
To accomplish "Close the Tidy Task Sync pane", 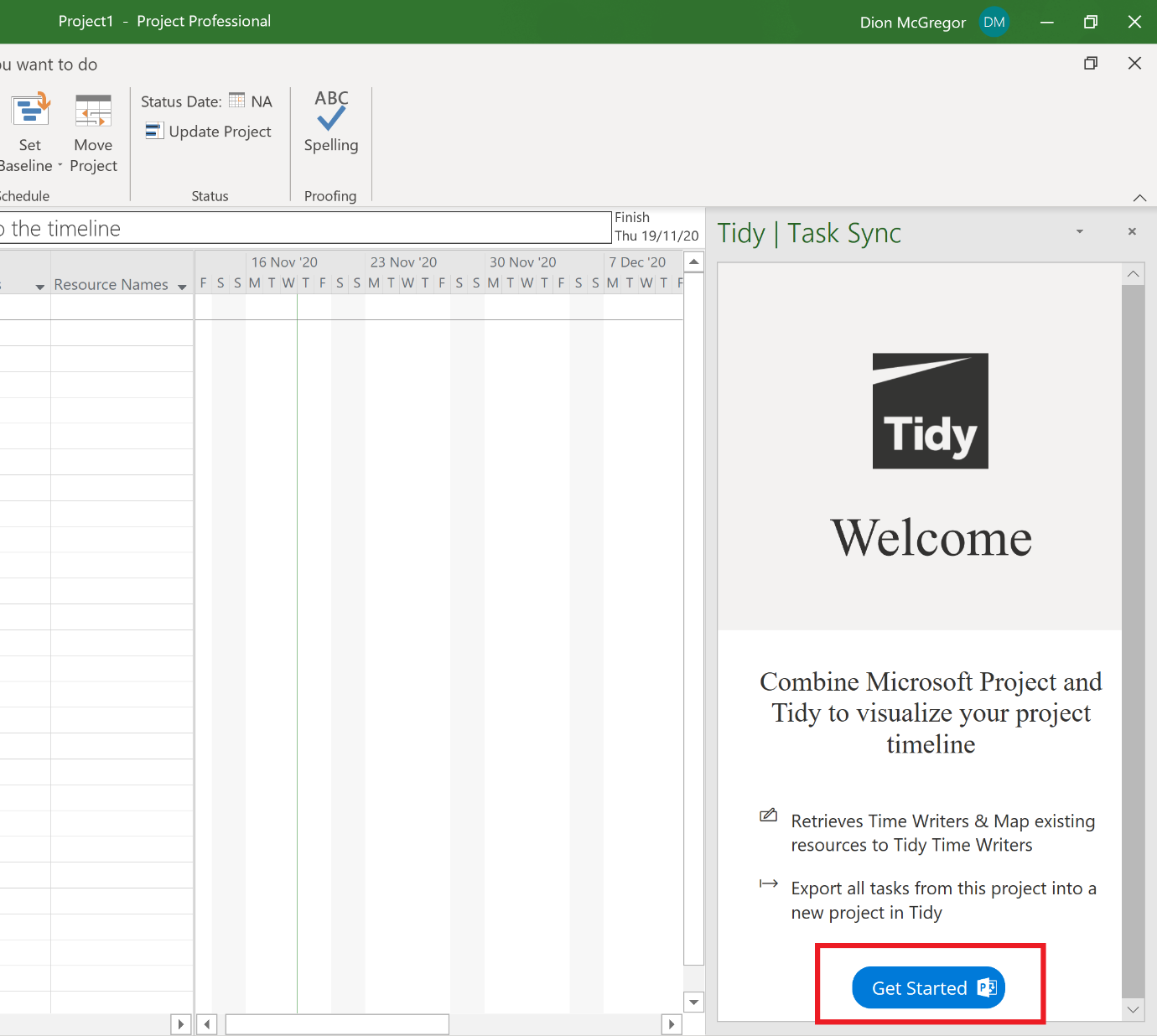I will coord(1132,231).
